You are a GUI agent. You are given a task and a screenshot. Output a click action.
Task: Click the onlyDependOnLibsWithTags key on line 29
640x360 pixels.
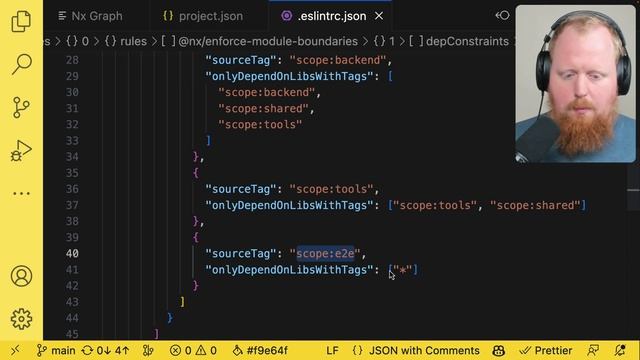[289, 76]
